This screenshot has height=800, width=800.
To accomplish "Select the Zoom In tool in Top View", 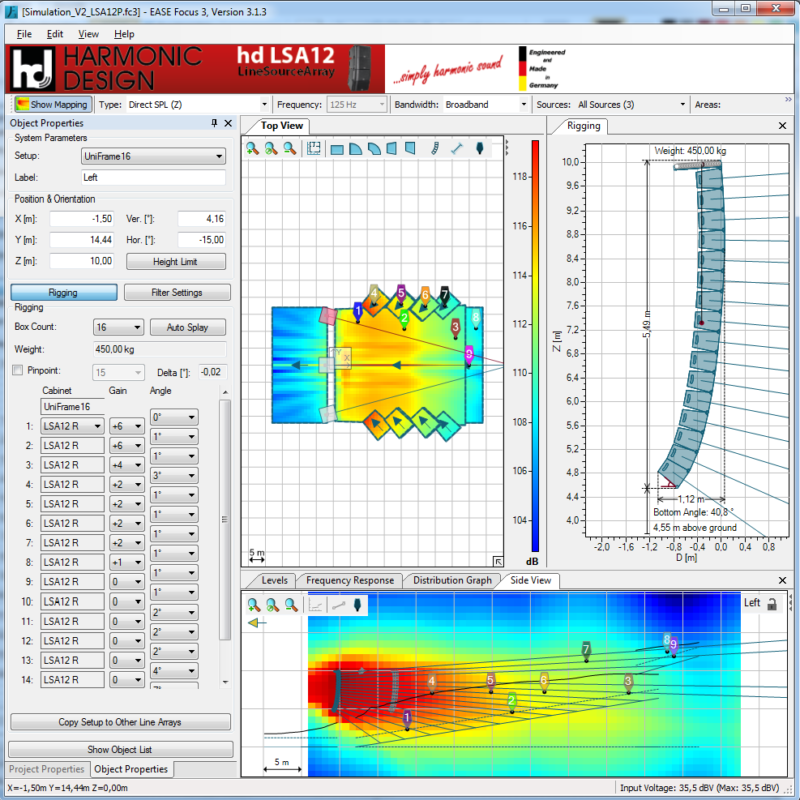I will [x=253, y=149].
